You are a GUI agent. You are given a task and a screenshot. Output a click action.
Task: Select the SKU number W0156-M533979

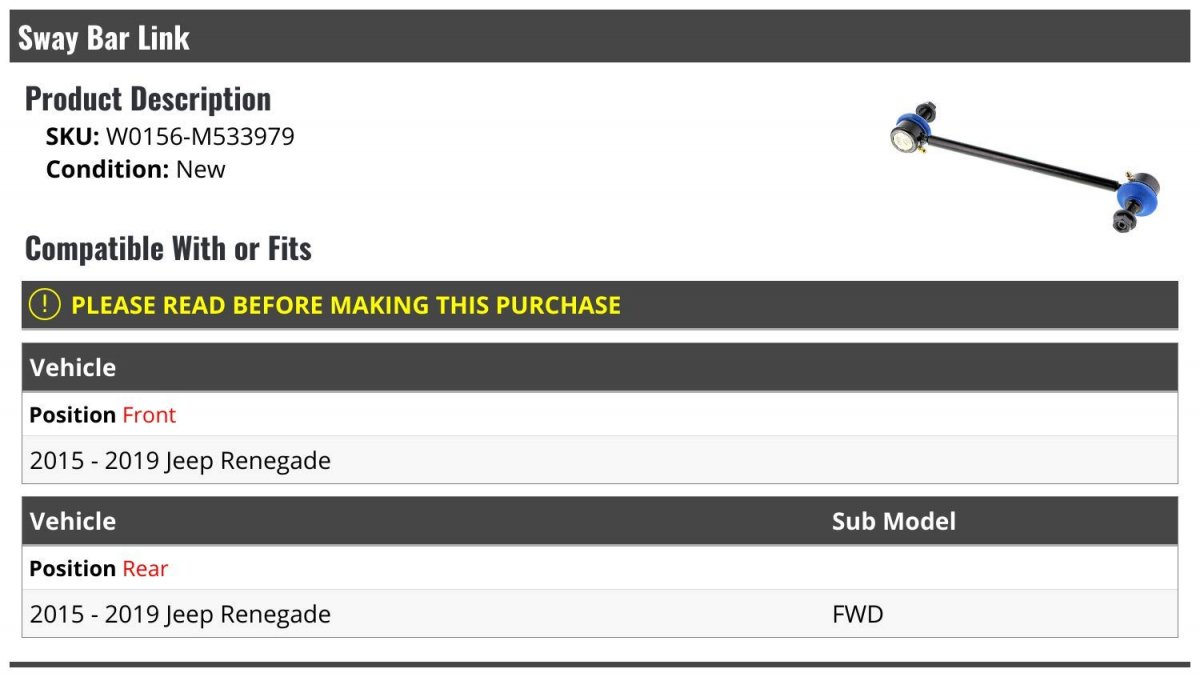click(x=200, y=137)
